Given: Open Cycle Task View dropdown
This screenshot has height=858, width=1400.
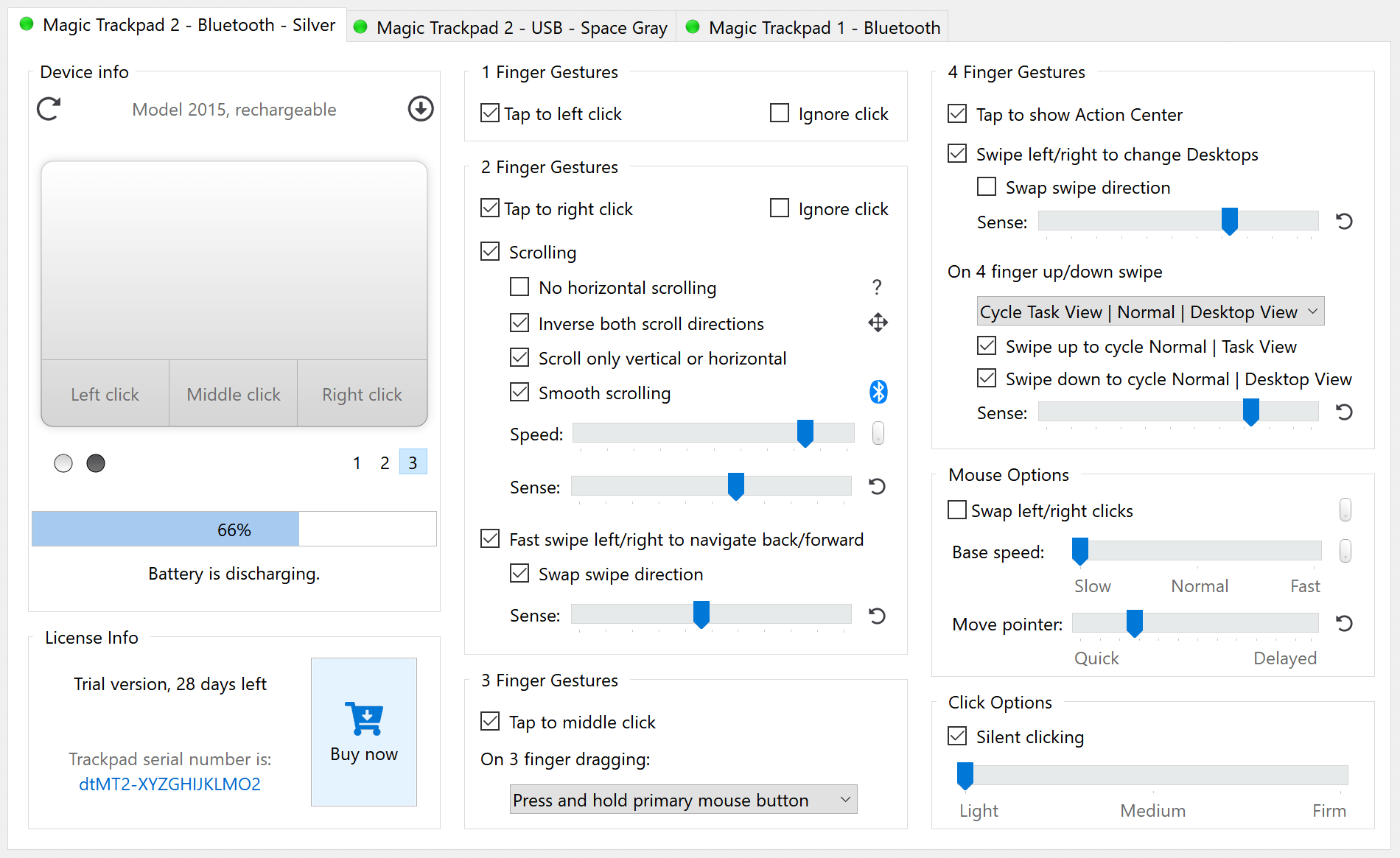Looking at the screenshot, I should (x=1150, y=312).
